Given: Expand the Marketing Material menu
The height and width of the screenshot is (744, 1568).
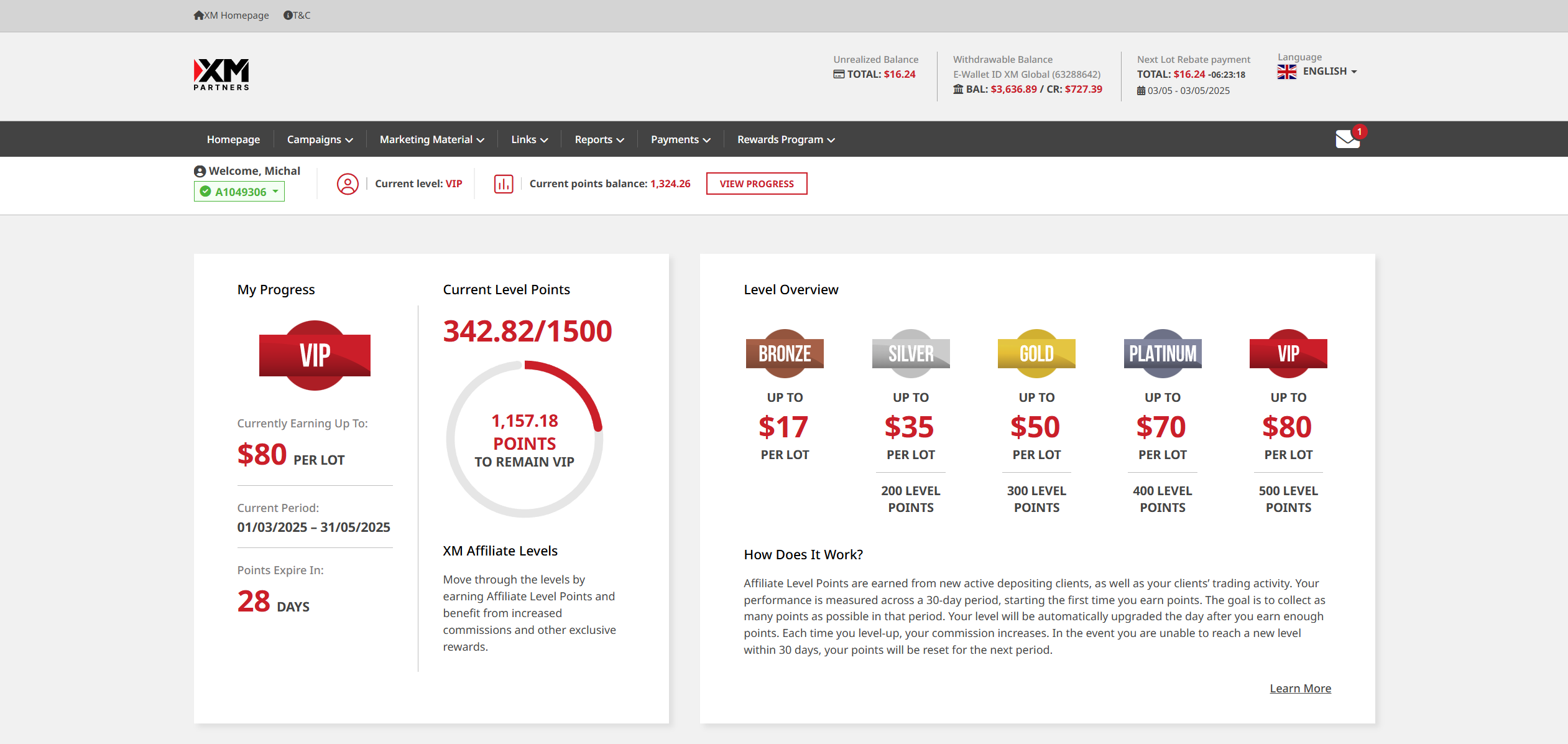Looking at the screenshot, I should (432, 139).
